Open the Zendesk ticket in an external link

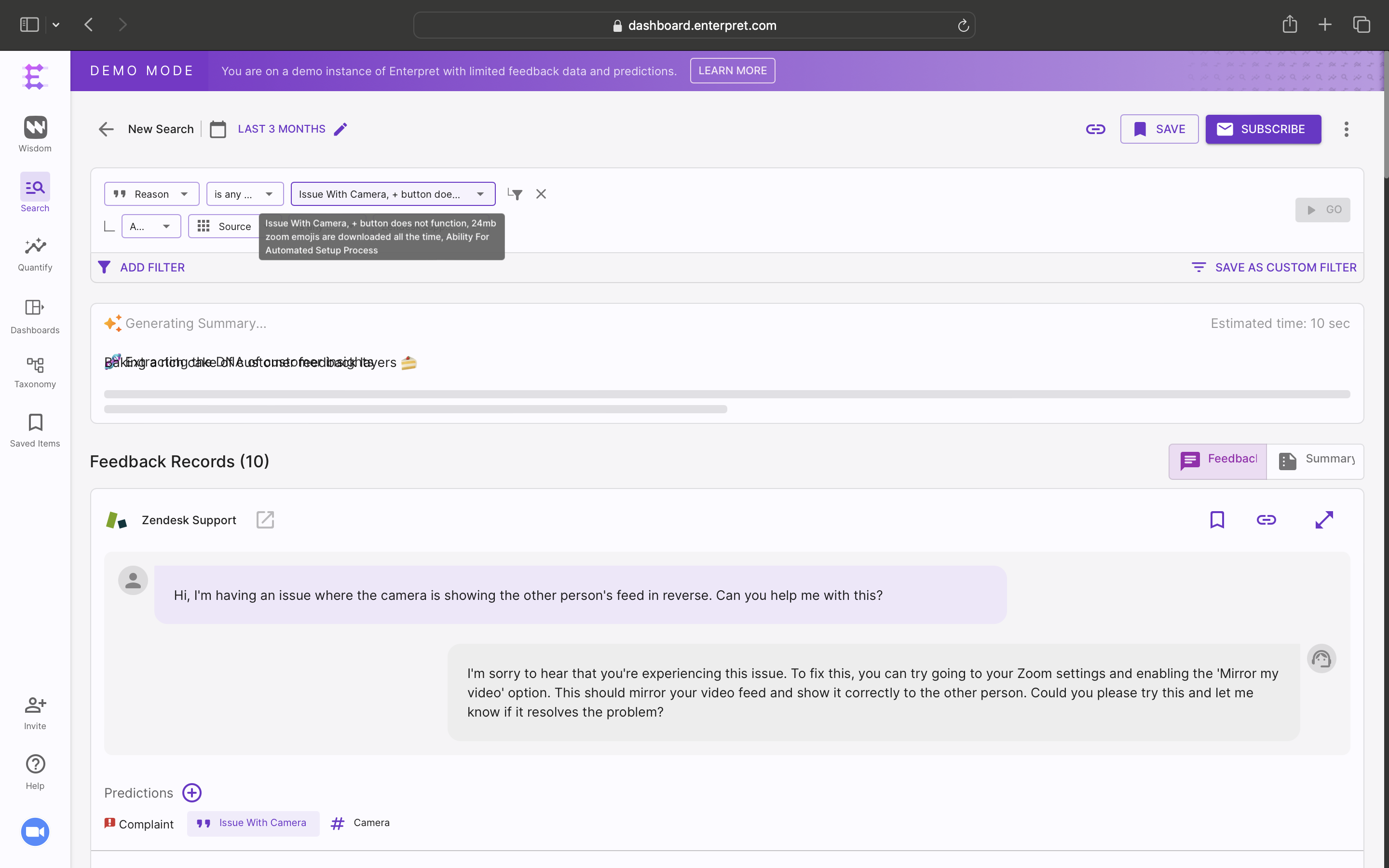(265, 520)
